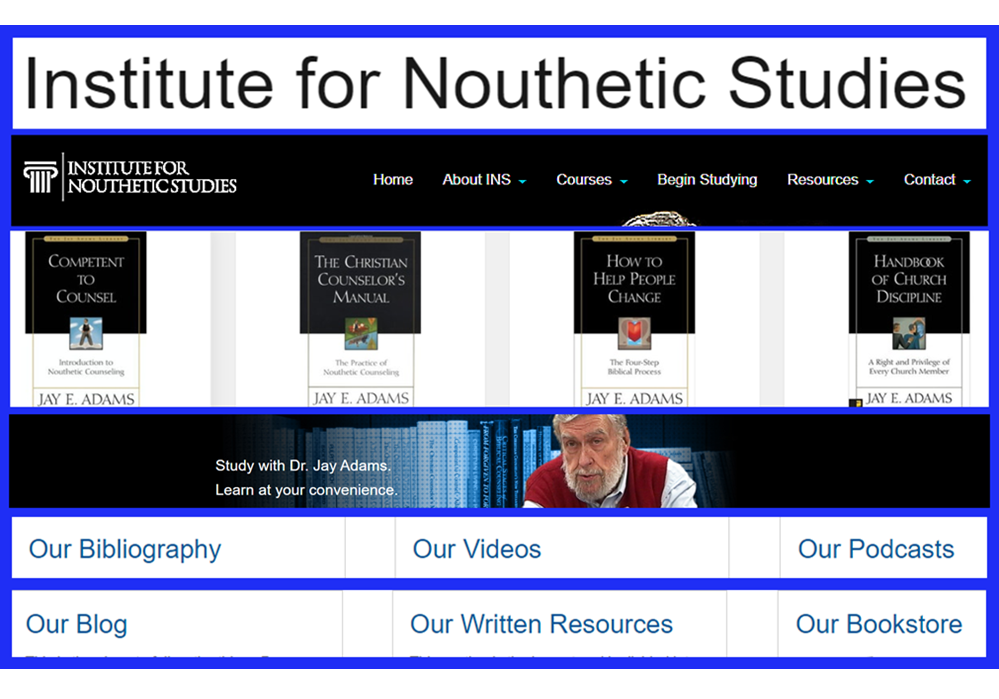Viewport: 999px width, 699px height.
Task: Select Begin Studying in navigation
Action: (707, 180)
